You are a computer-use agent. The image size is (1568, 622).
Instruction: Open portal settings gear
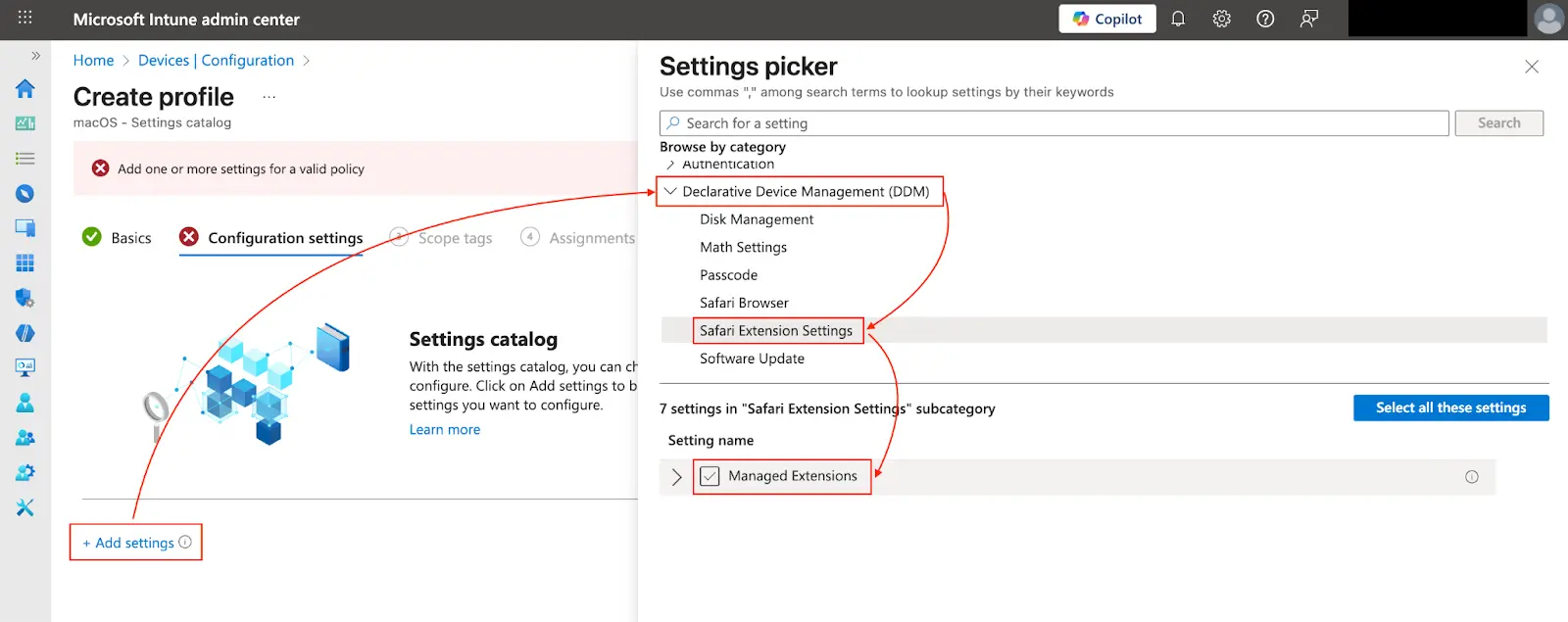pyautogui.click(x=1221, y=19)
